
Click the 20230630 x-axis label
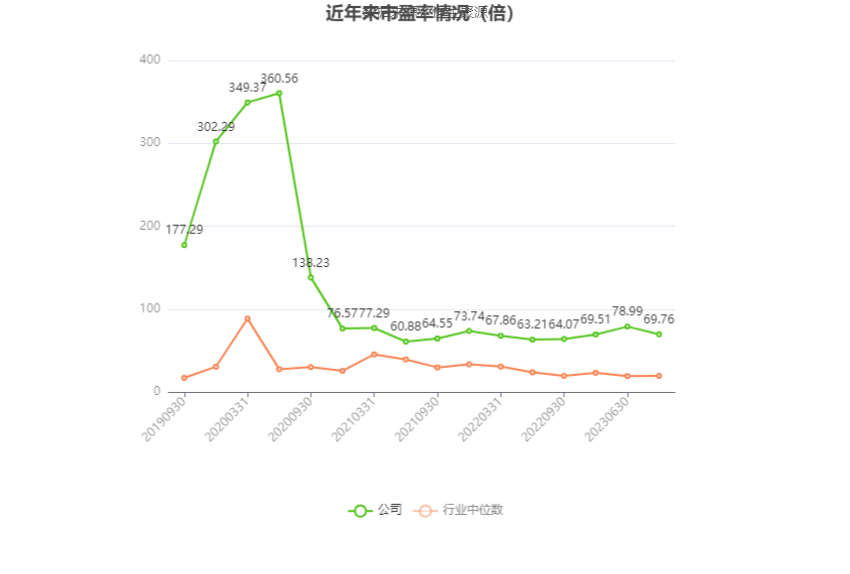tap(607, 418)
